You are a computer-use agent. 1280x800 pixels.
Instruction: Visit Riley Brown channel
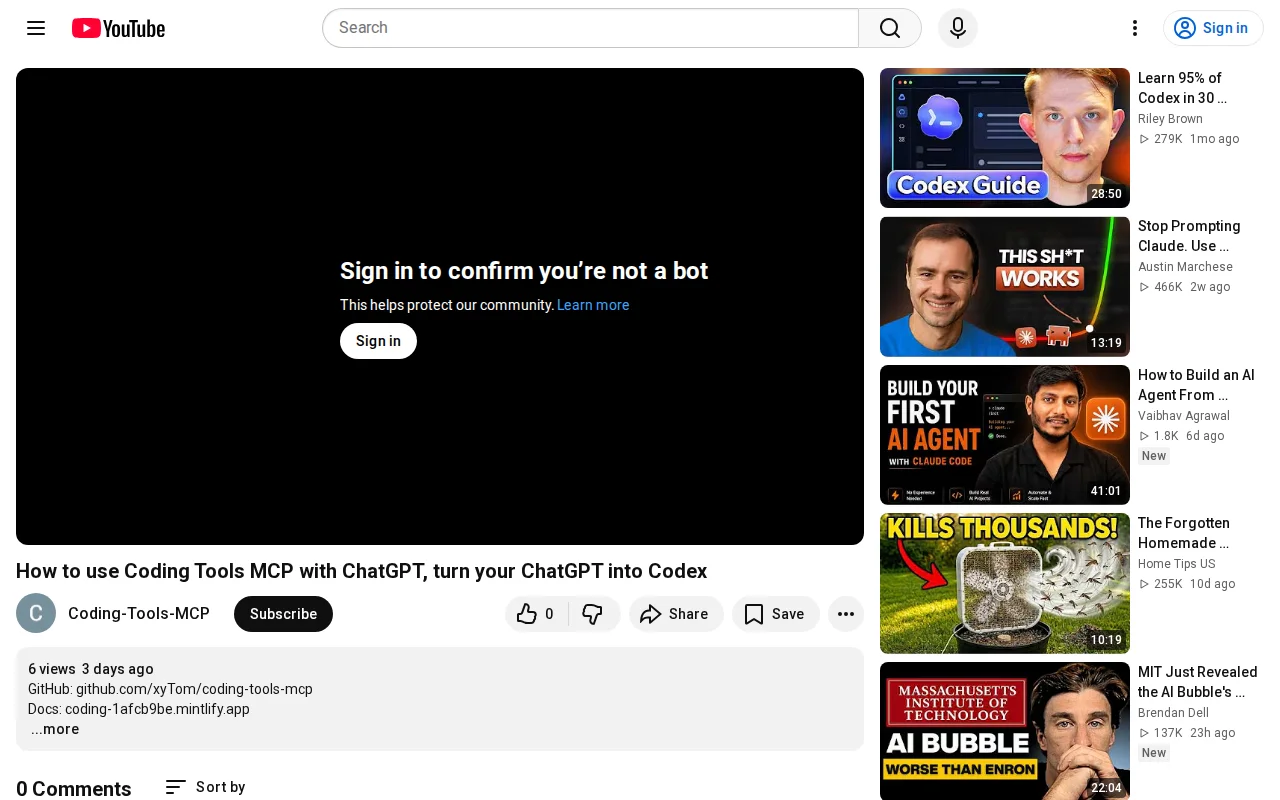tap(1170, 119)
